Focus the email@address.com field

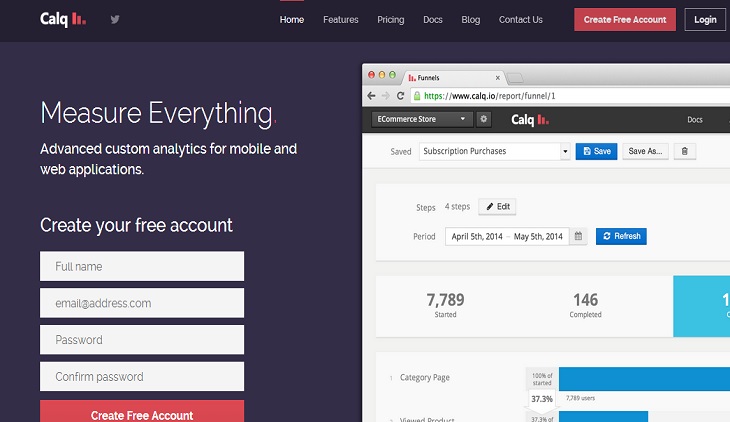click(142, 303)
